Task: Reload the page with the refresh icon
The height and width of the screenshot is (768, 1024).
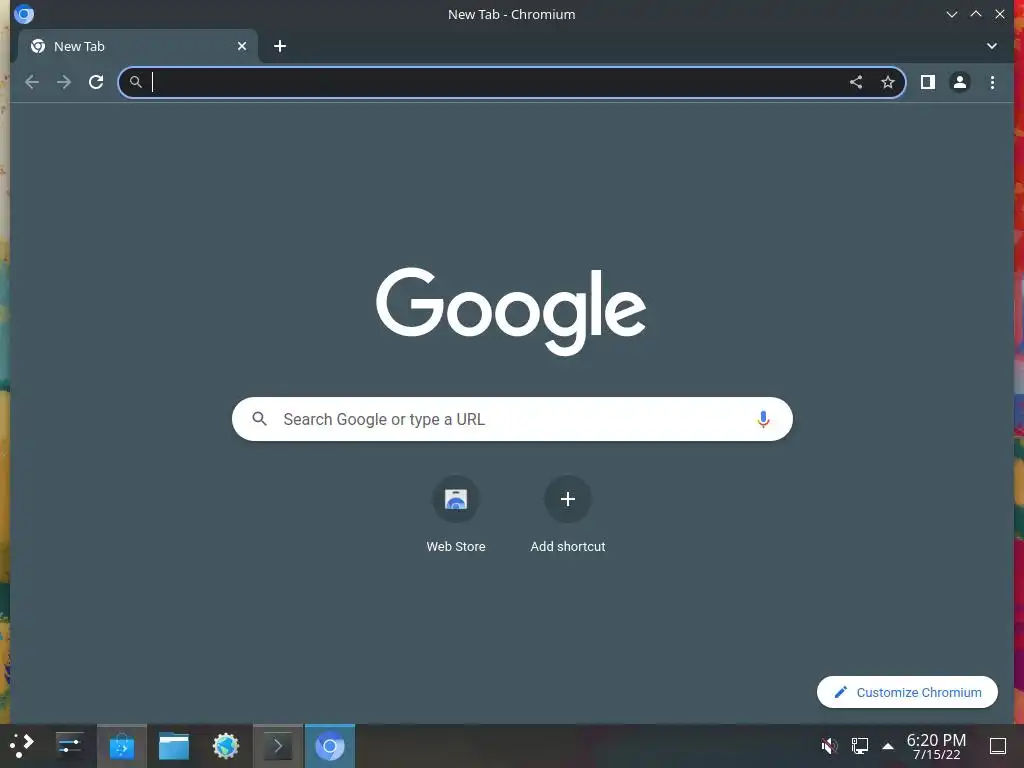Action: coord(96,82)
